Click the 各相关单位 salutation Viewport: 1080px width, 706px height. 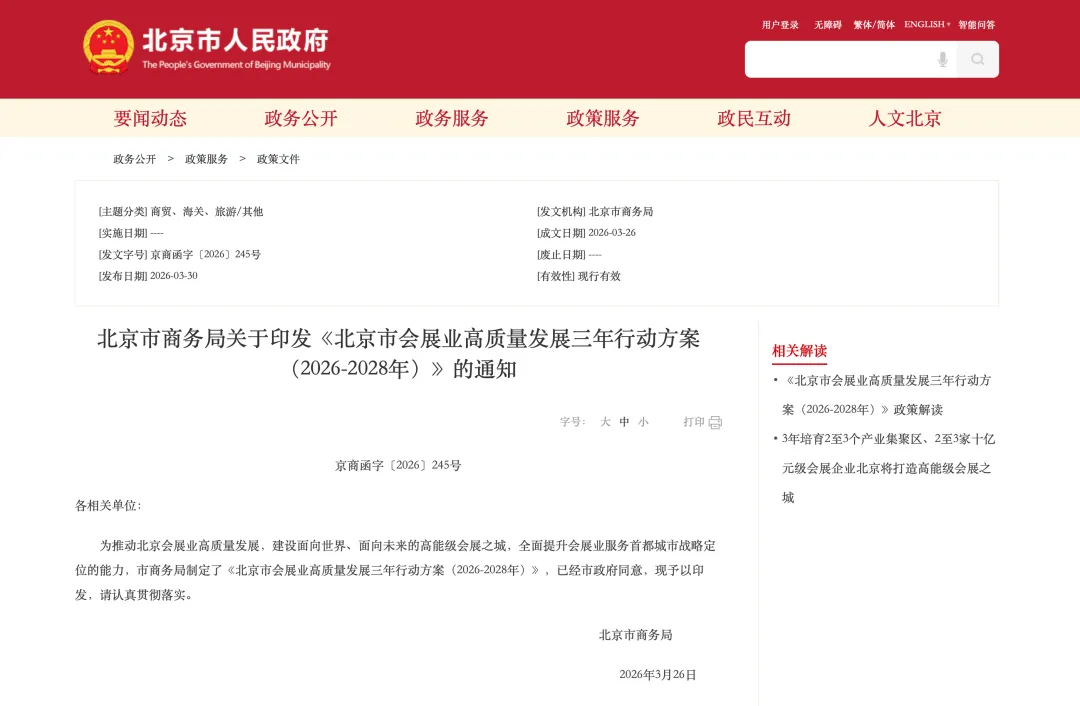pos(108,506)
